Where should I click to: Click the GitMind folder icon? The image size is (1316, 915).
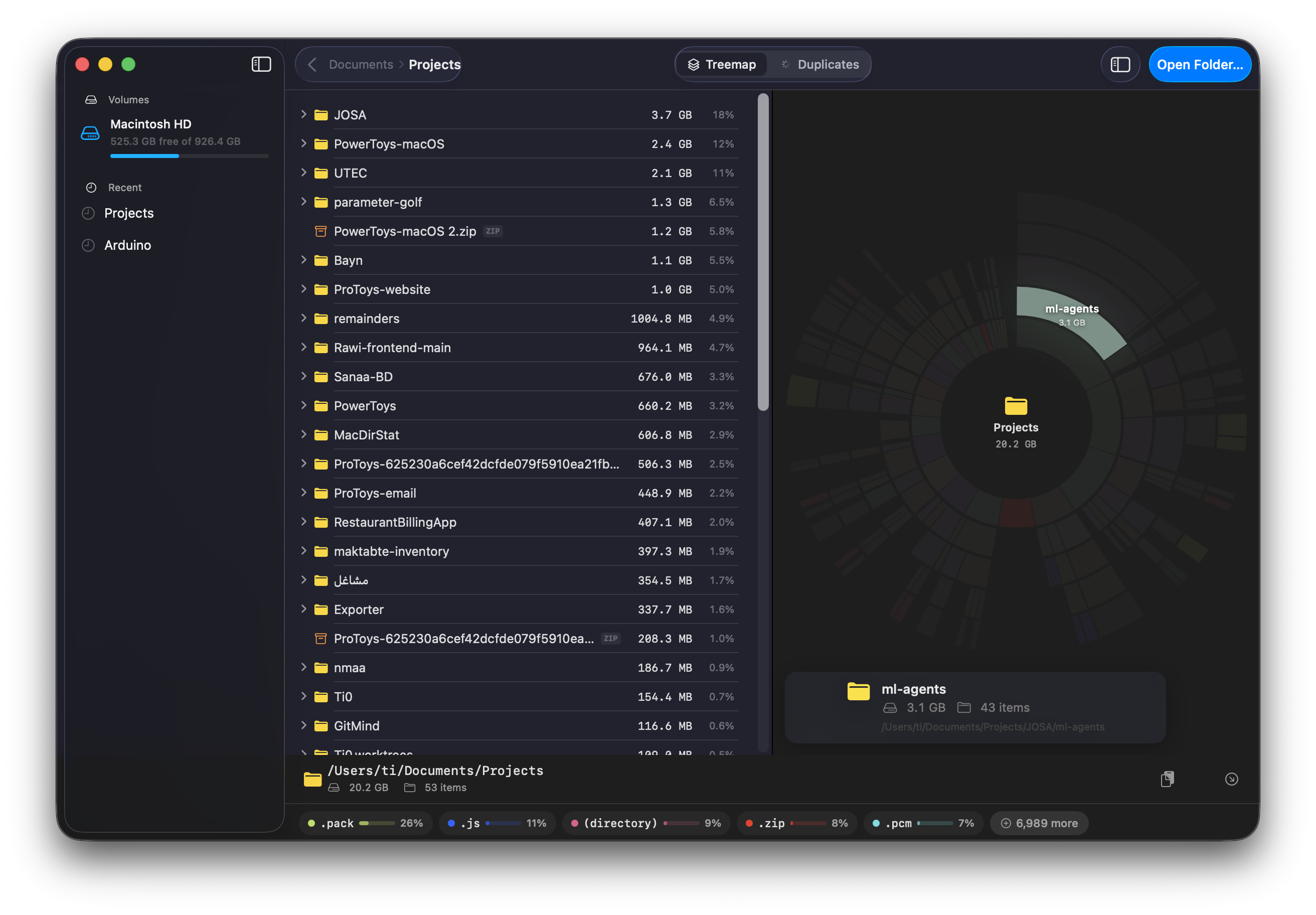click(x=321, y=725)
